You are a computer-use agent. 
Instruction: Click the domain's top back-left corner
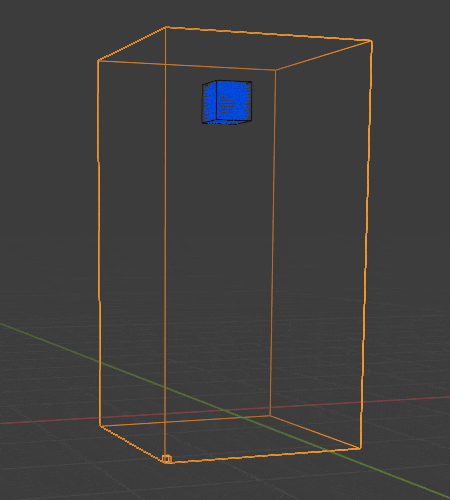pos(166,27)
